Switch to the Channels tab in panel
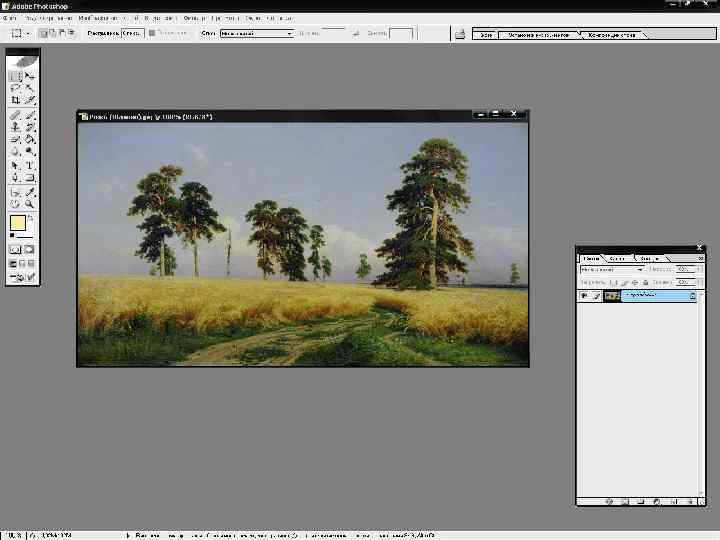The height and width of the screenshot is (540, 720). [617, 258]
